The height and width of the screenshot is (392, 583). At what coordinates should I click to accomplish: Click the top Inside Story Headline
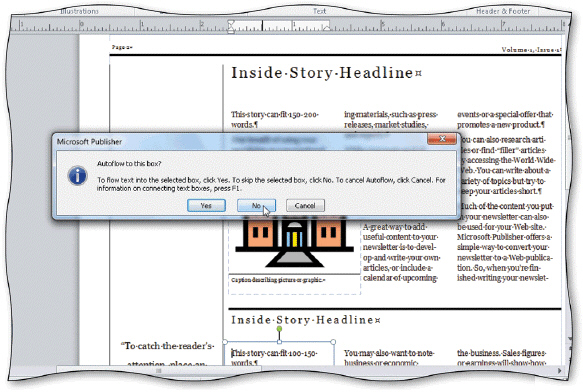tap(326, 73)
